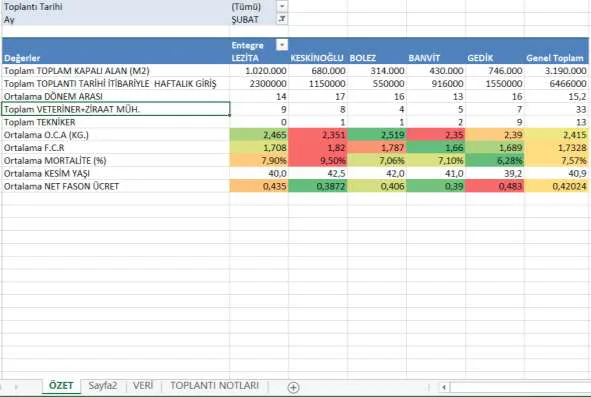591x397 pixels.
Task: Select the cell 0,42024 in Genel Toplam
Action: (x=556, y=186)
